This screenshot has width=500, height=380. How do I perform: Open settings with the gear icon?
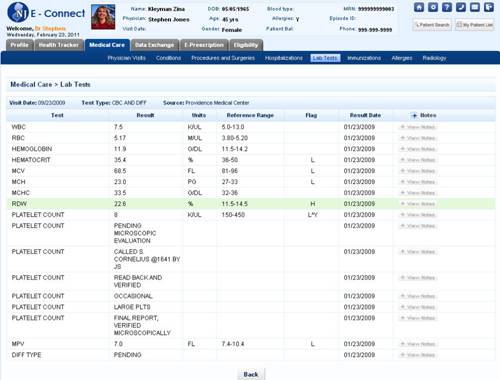click(x=433, y=7)
